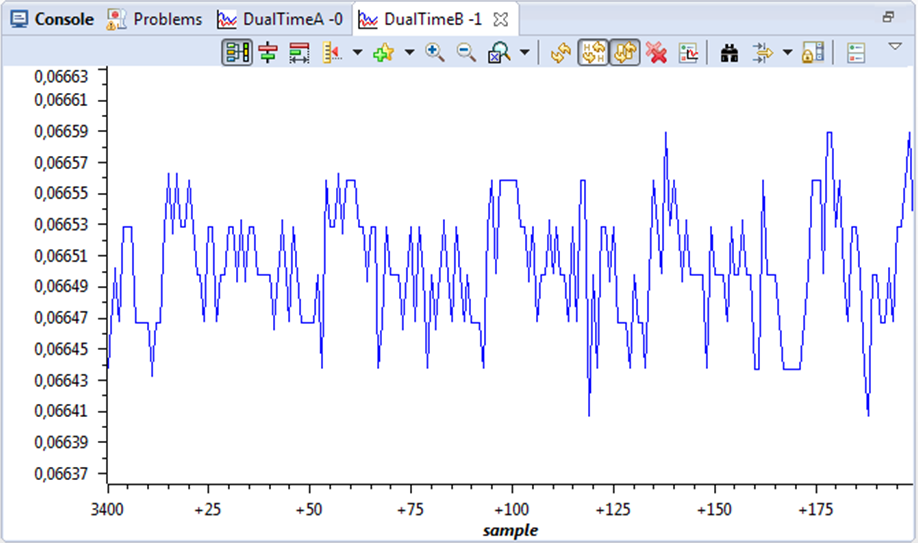Click the binoculars find icon
Viewport: 918px width, 543px height.
click(729, 53)
